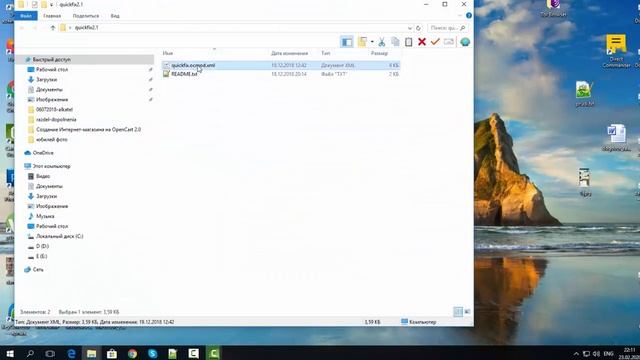Screen dimensions: 640x360
Task: Open the green Camtasia taskbar icon
Action: pyautogui.click(x=213, y=353)
